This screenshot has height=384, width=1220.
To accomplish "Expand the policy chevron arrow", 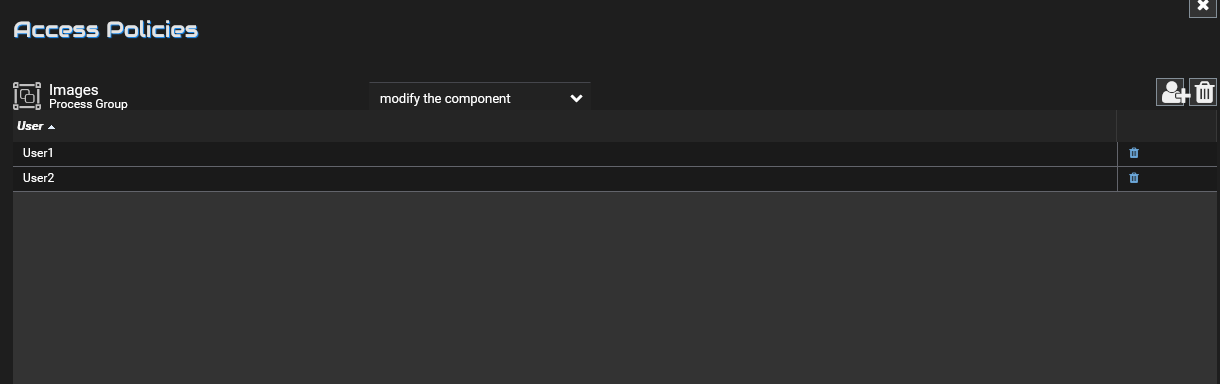I will tap(576, 98).
